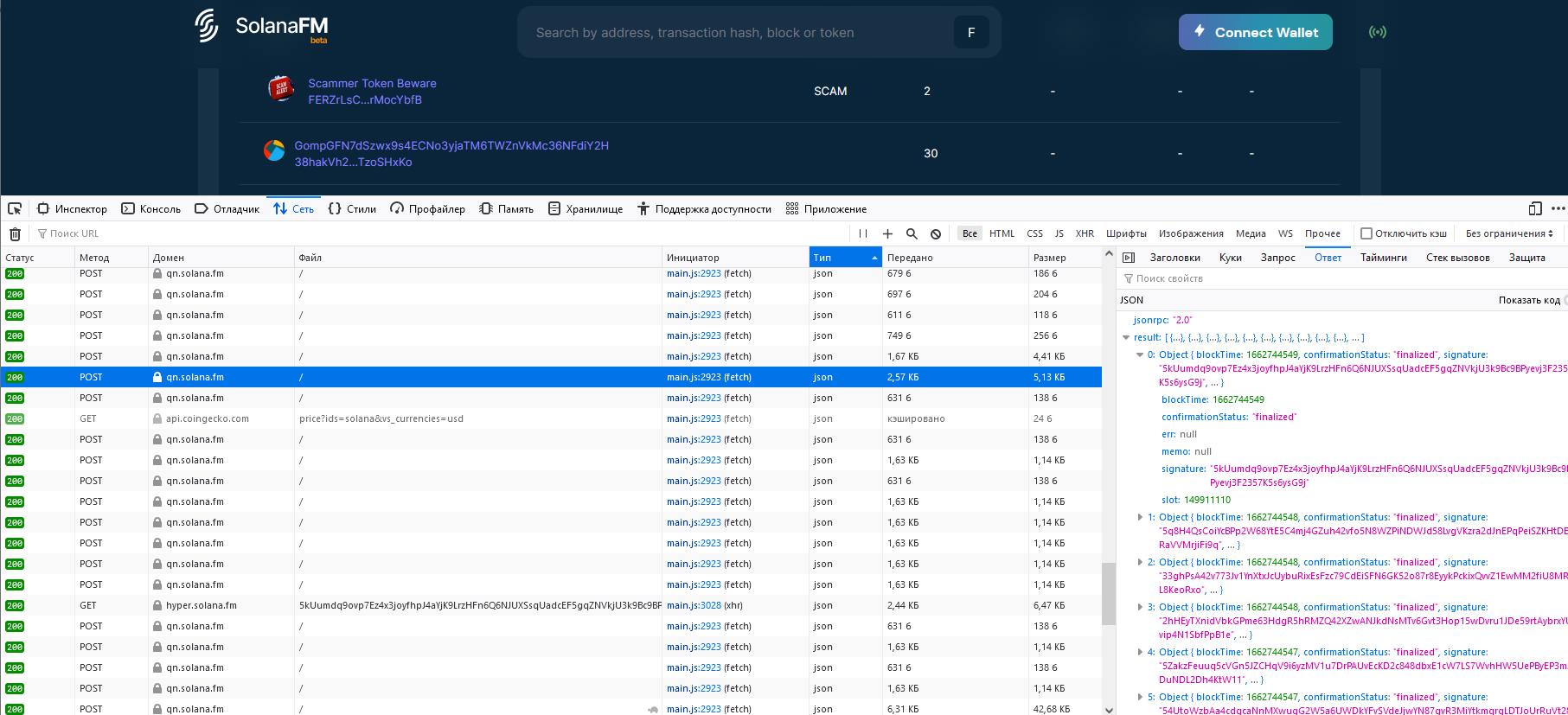Viewport: 1568px width, 715px height.
Task: Pause network request recording
Action: coord(862,233)
